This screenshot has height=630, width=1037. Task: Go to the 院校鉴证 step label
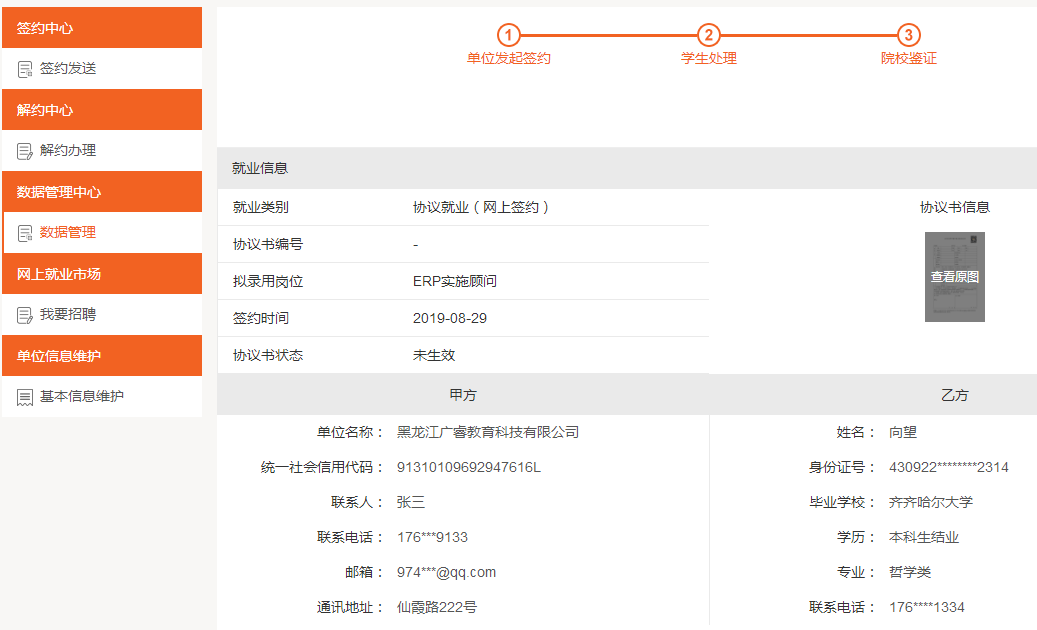pos(908,58)
